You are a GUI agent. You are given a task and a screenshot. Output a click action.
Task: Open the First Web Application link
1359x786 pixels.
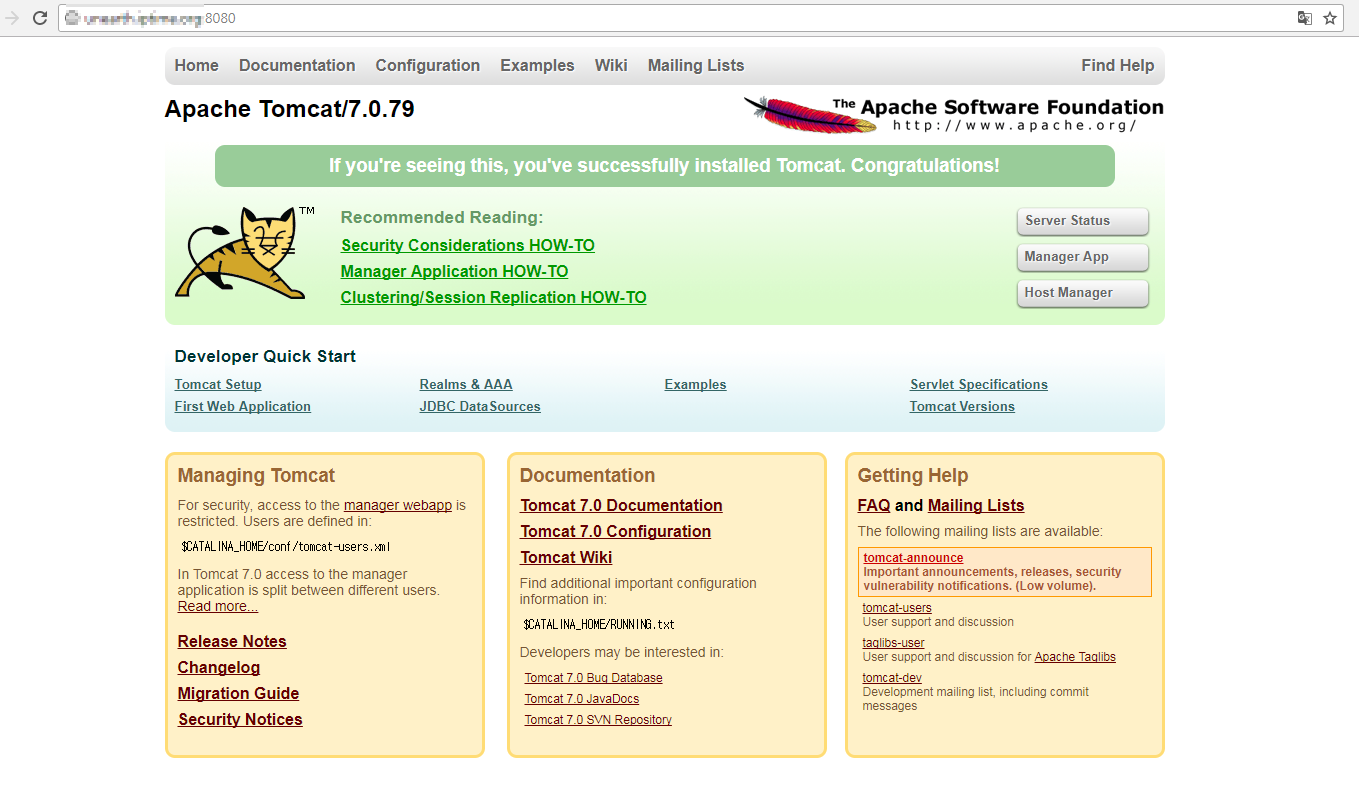(243, 407)
